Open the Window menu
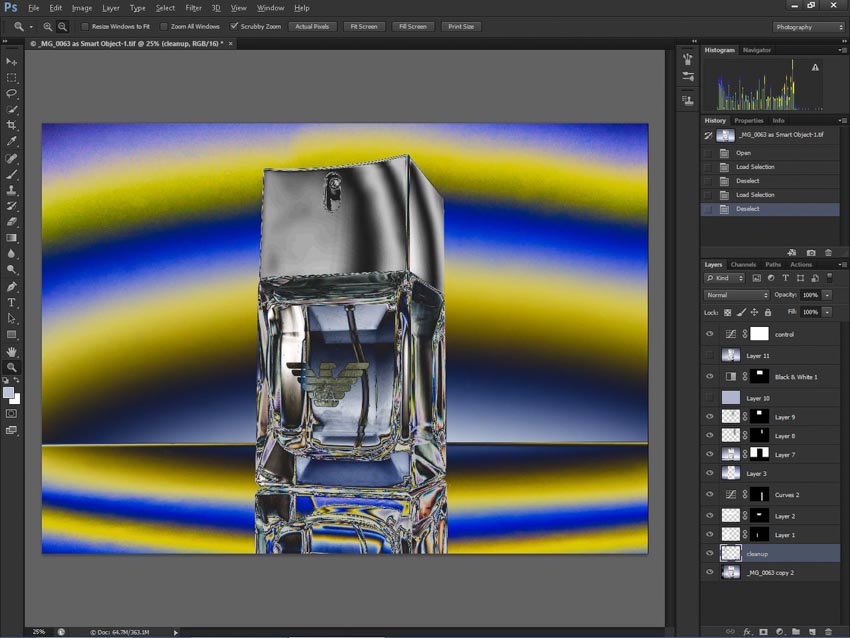This screenshot has width=850, height=638. point(271,8)
